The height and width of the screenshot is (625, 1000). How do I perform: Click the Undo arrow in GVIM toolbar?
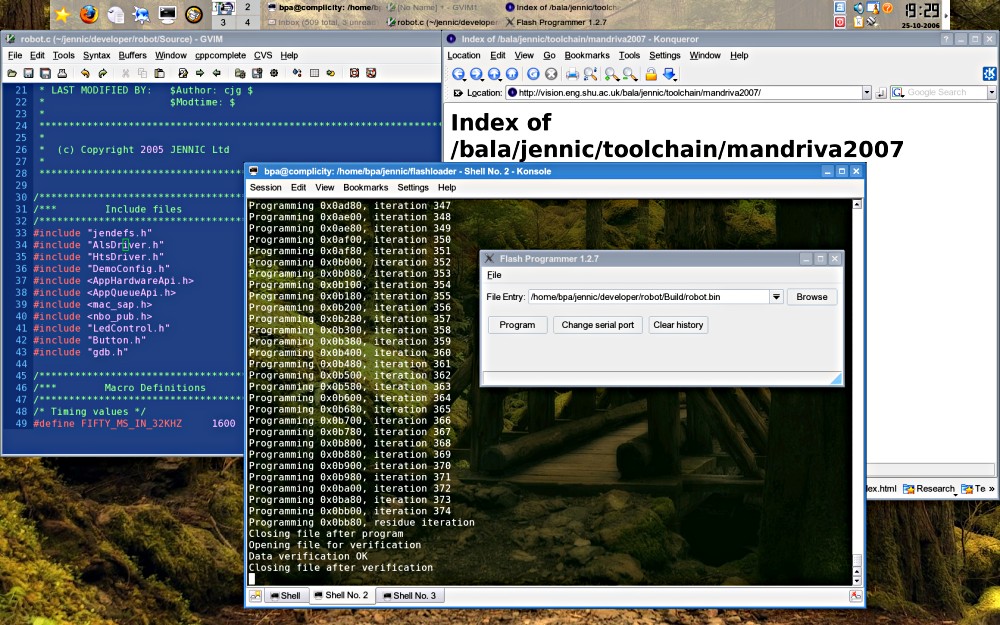[x=85, y=73]
